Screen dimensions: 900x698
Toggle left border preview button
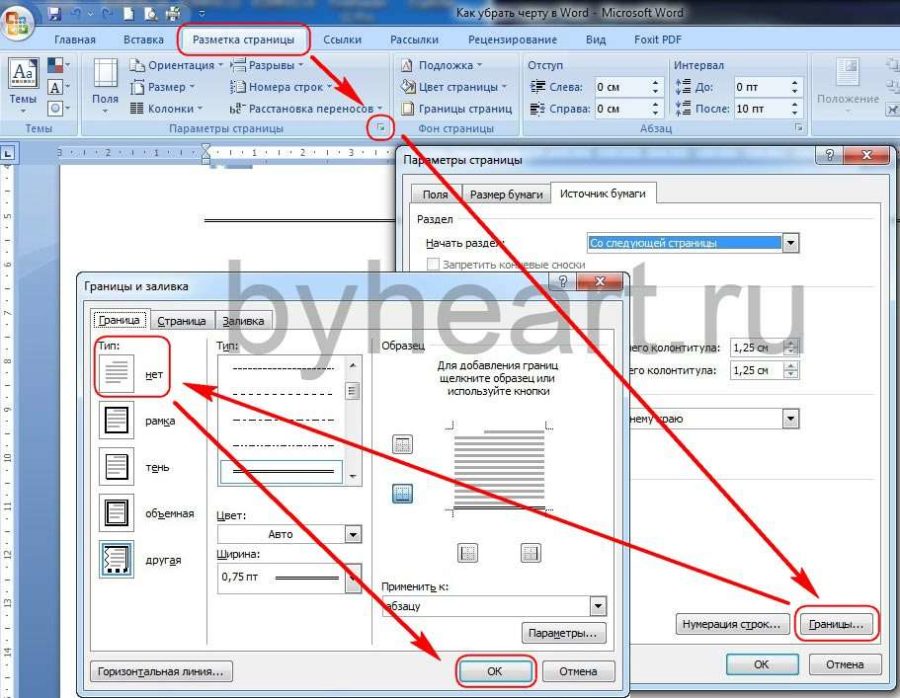click(x=467, y=553)
